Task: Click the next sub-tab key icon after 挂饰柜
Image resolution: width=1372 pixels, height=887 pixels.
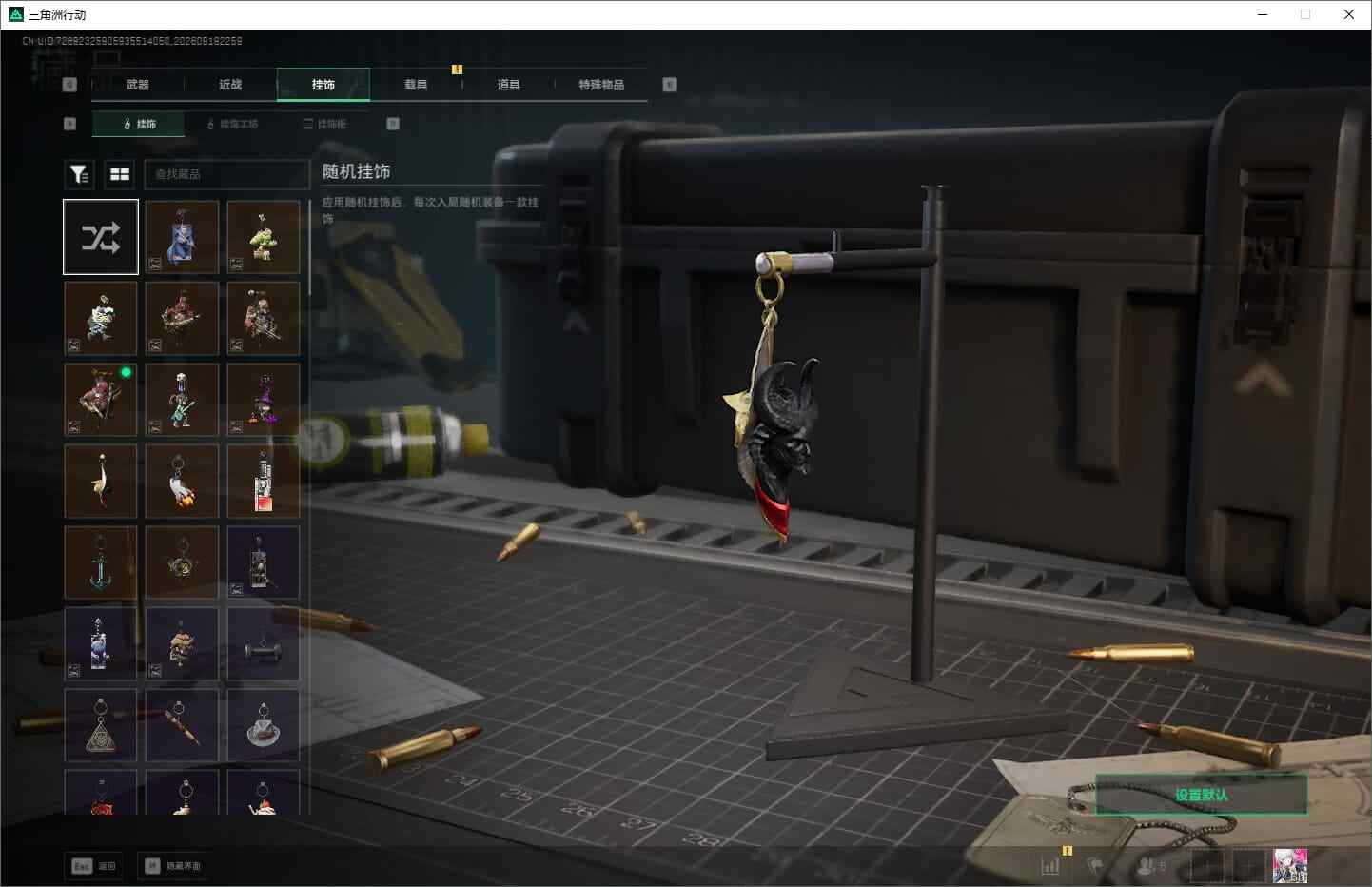Action: tap(393, 124)
